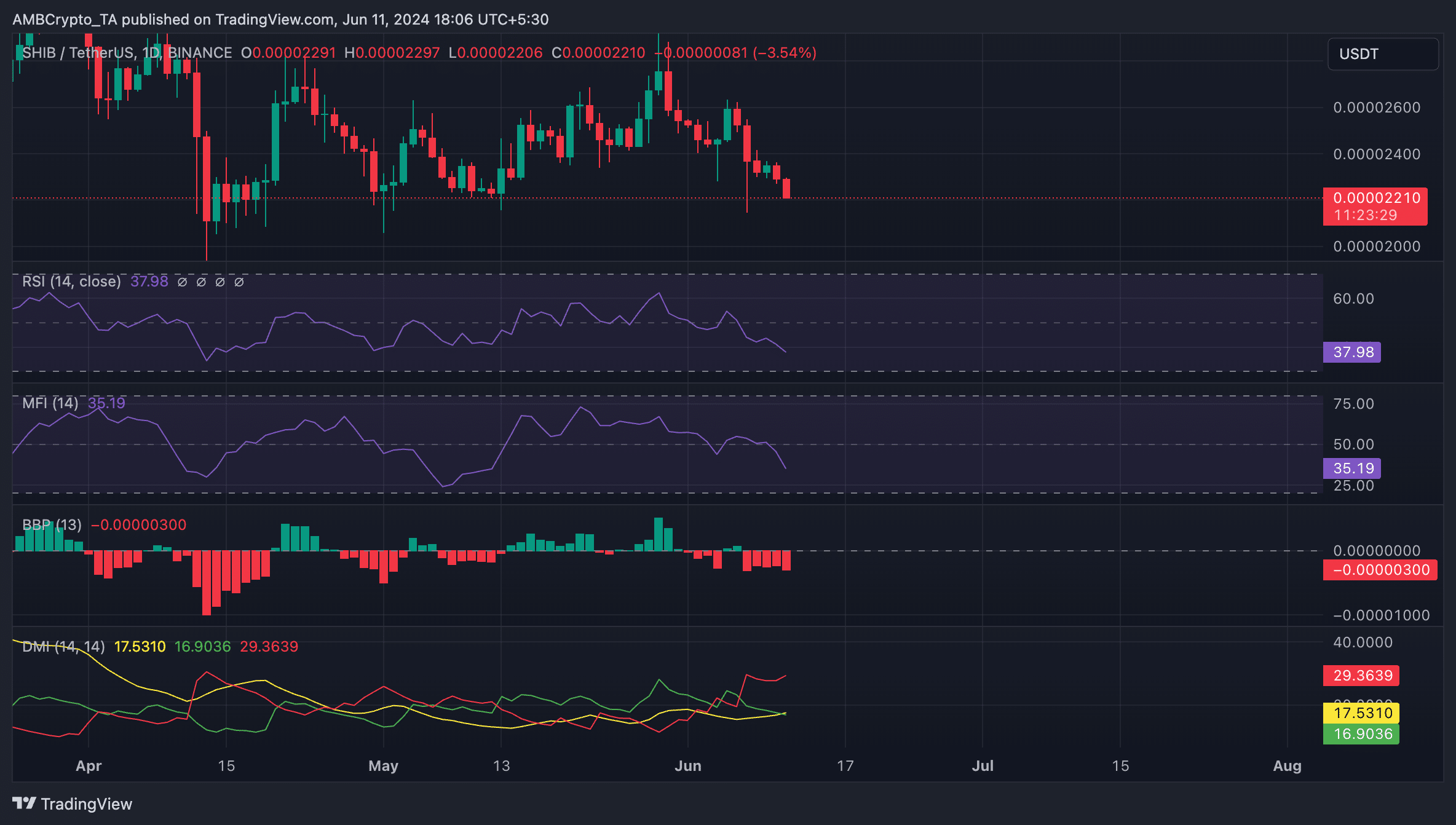Screen dimensions: 1456x825
Task: Click the 75.00 MFI scale label
Action: pos(1353,404)
